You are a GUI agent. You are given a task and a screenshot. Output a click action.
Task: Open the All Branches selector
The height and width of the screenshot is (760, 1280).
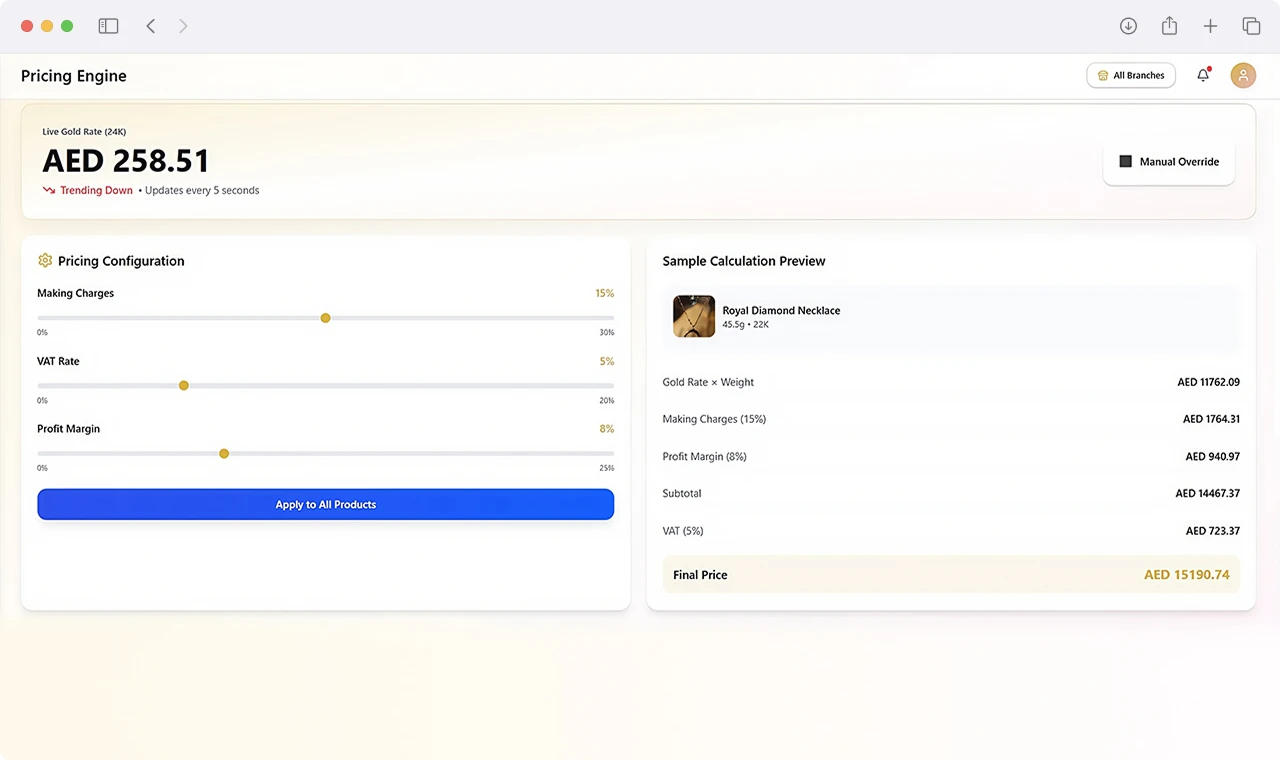pyautogui.click(x=1131, y=75)
